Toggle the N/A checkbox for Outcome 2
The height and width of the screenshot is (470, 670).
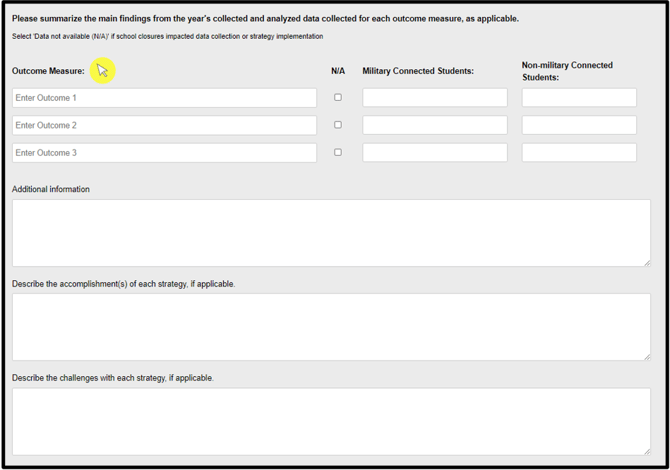338,125
